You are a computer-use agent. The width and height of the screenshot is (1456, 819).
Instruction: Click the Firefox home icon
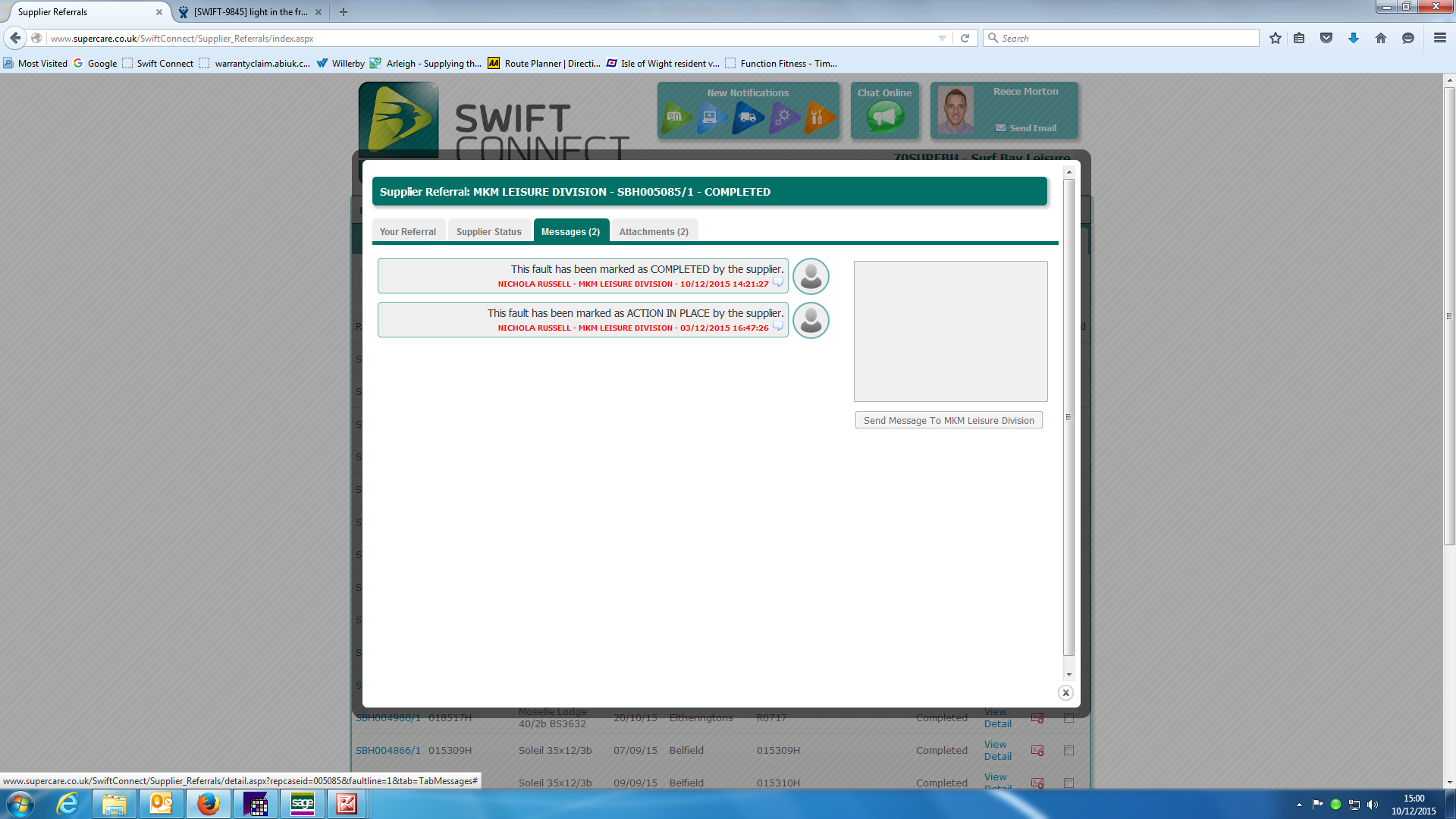1381,38
